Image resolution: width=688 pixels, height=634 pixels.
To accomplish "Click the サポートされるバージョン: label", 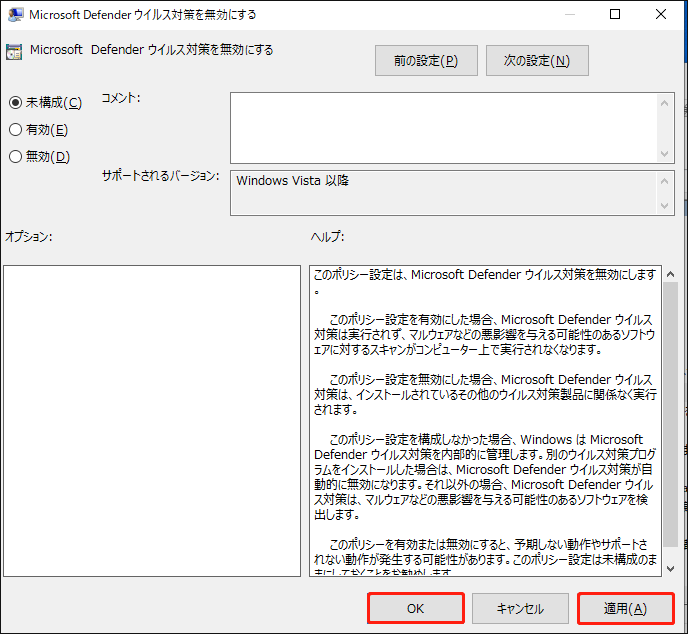I will coord(161,176).
